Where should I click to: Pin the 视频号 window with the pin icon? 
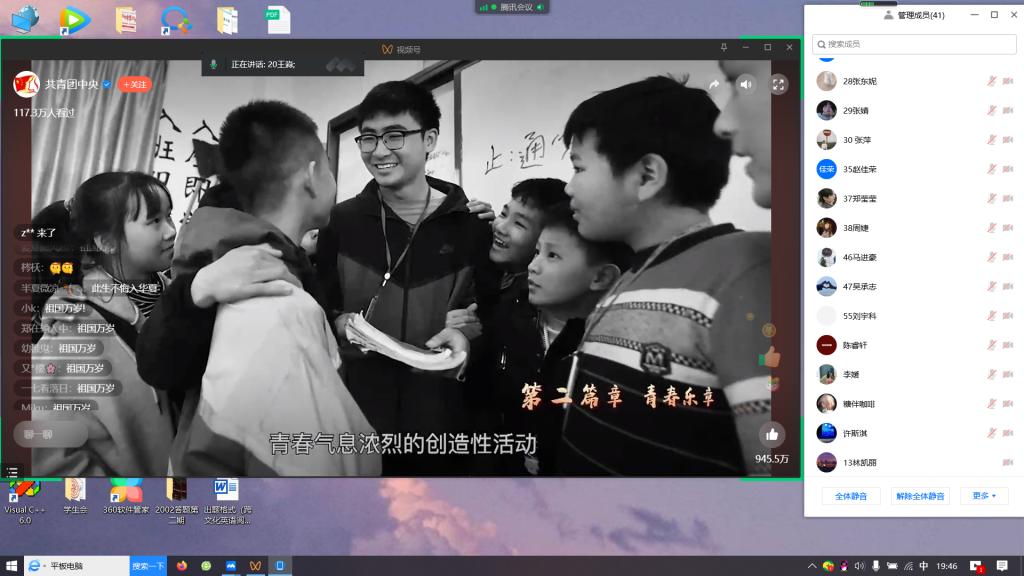point(724,47)
